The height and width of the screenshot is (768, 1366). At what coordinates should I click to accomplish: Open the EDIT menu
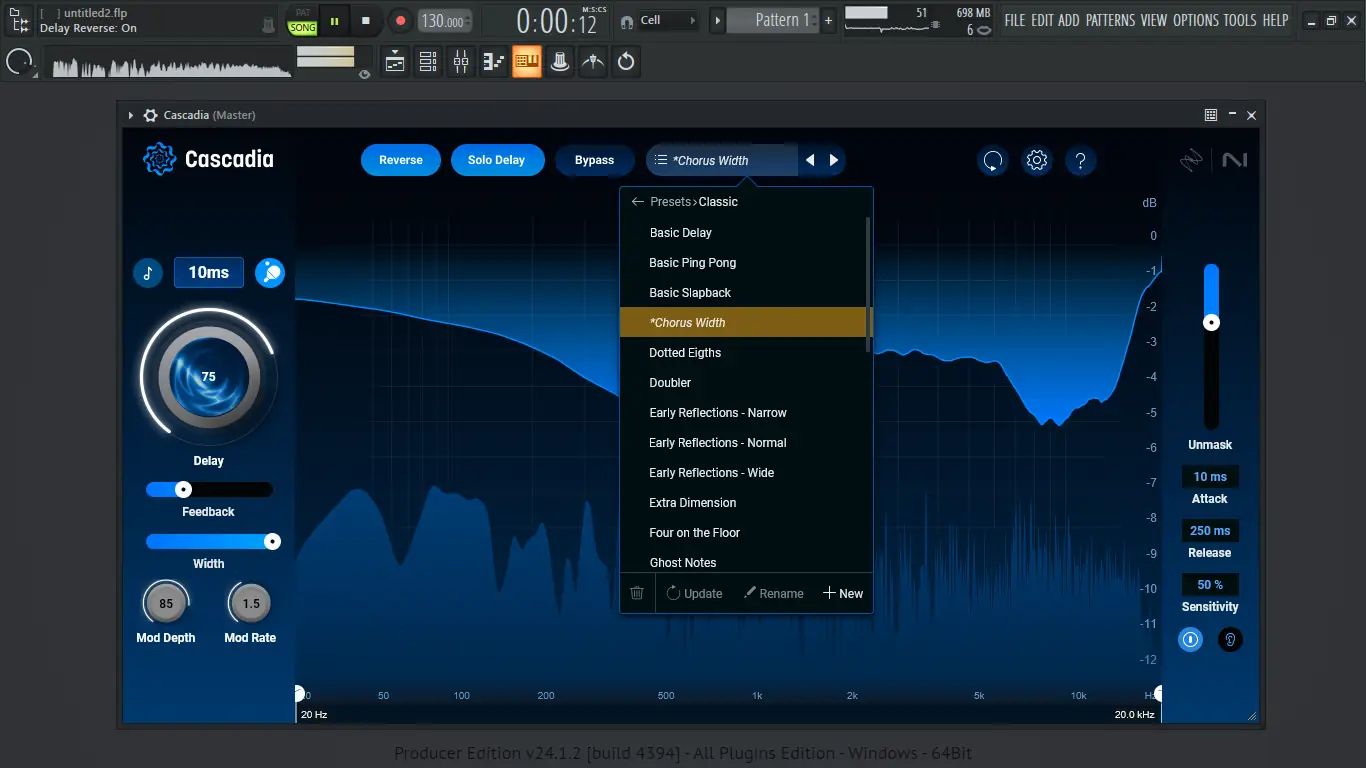tap(1042, 20)
